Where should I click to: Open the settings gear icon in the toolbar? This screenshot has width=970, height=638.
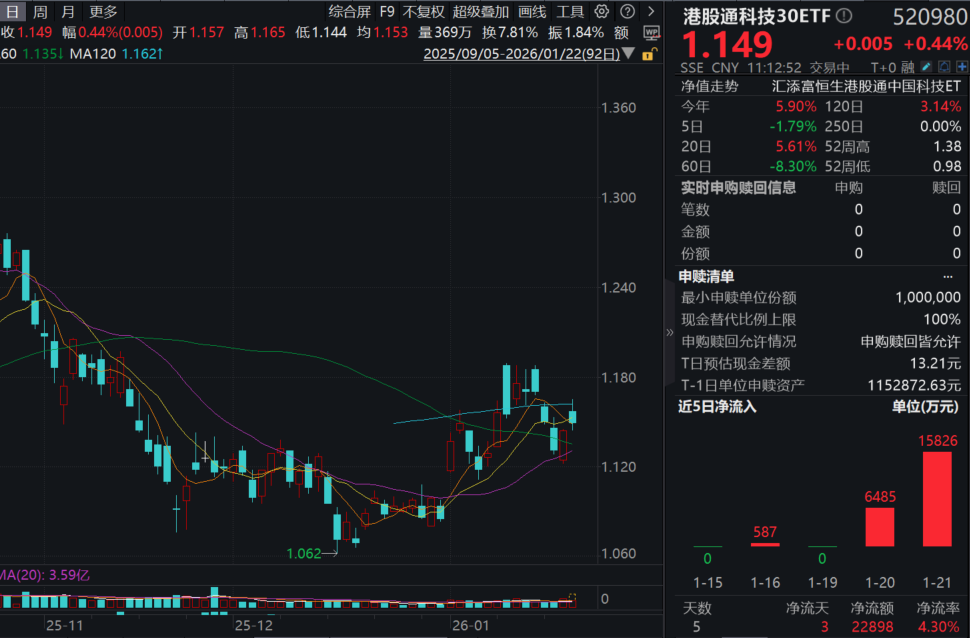tap(602, 10)
